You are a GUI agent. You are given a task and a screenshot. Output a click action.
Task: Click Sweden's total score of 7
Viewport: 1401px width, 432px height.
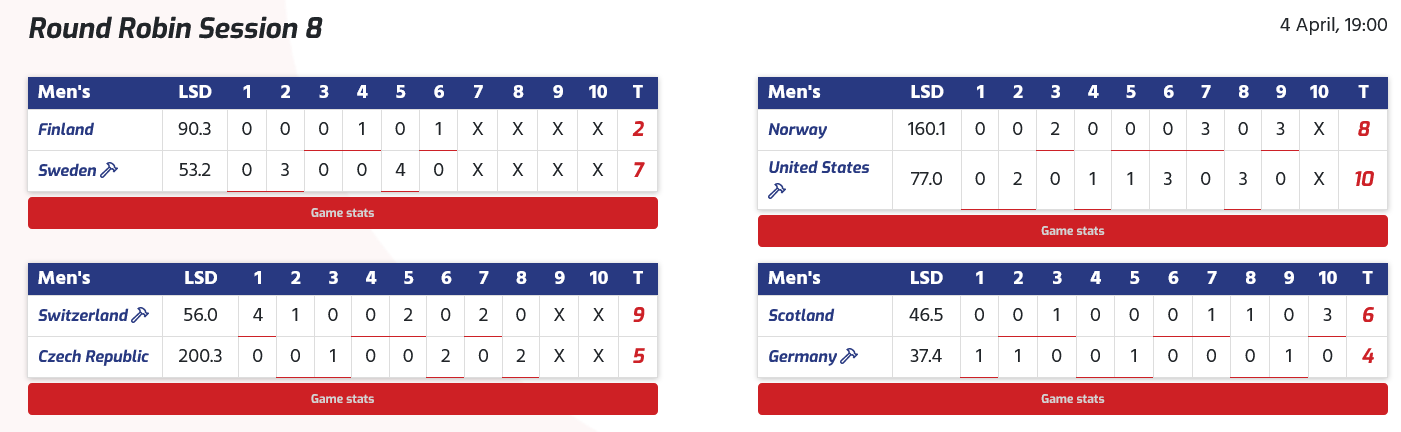[637, 171]
